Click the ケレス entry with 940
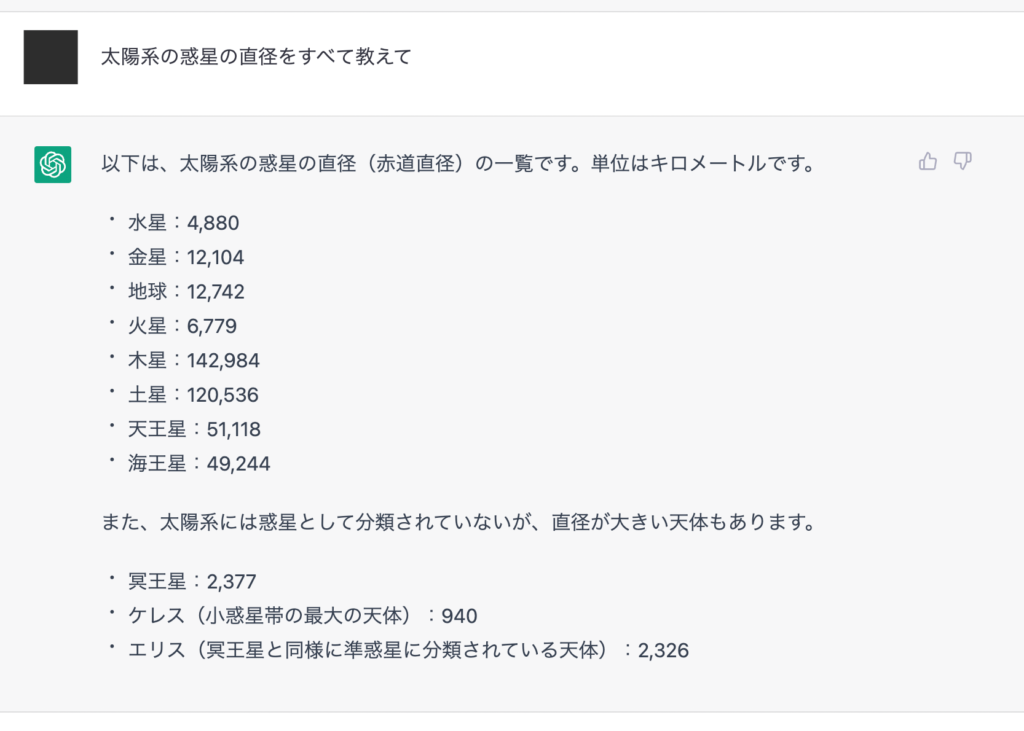Image resolution: width=1024 pixels, height=731 pixels. coord(303,616)
